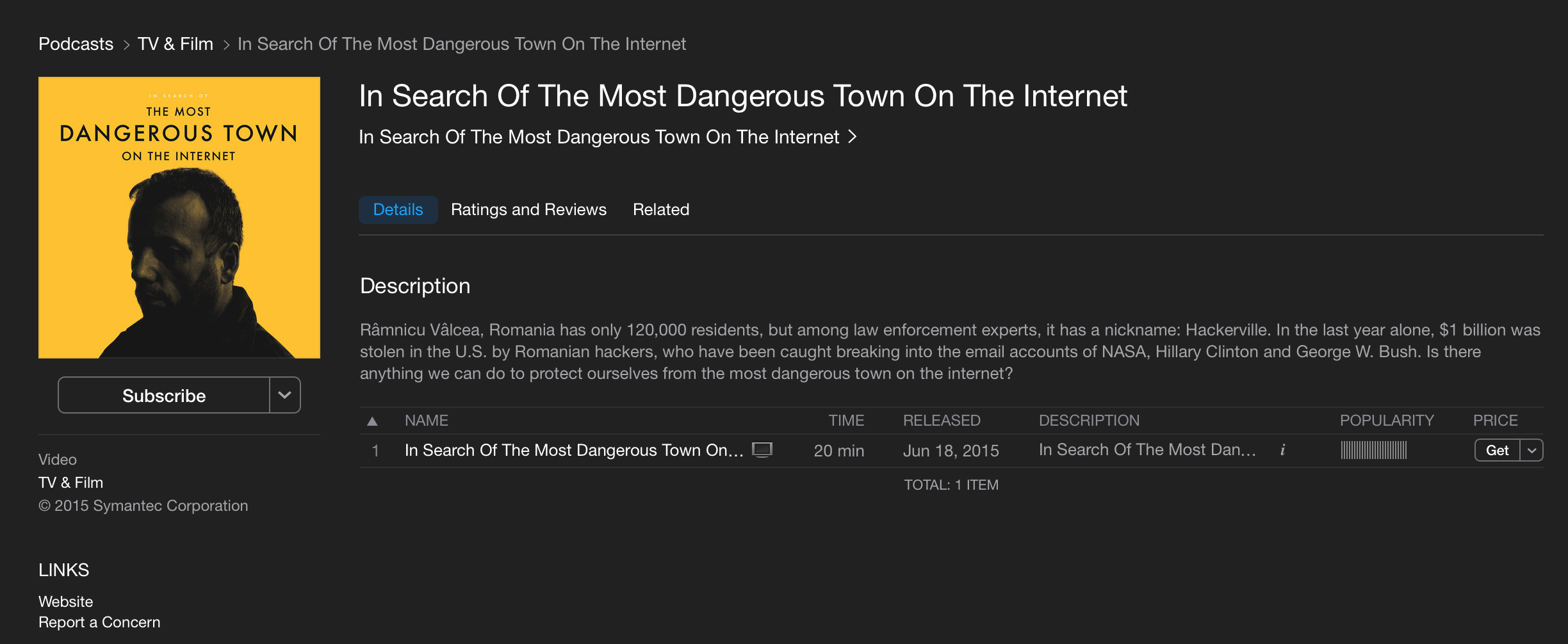1568x644 pixels.
Task: Select the episode row in the list
Action: (x=576, y=450)
